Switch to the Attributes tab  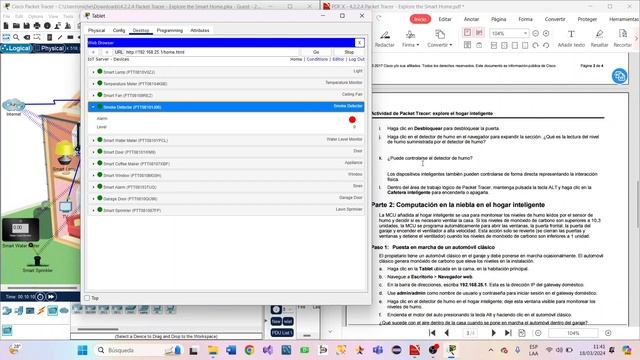tap(200, 31)
